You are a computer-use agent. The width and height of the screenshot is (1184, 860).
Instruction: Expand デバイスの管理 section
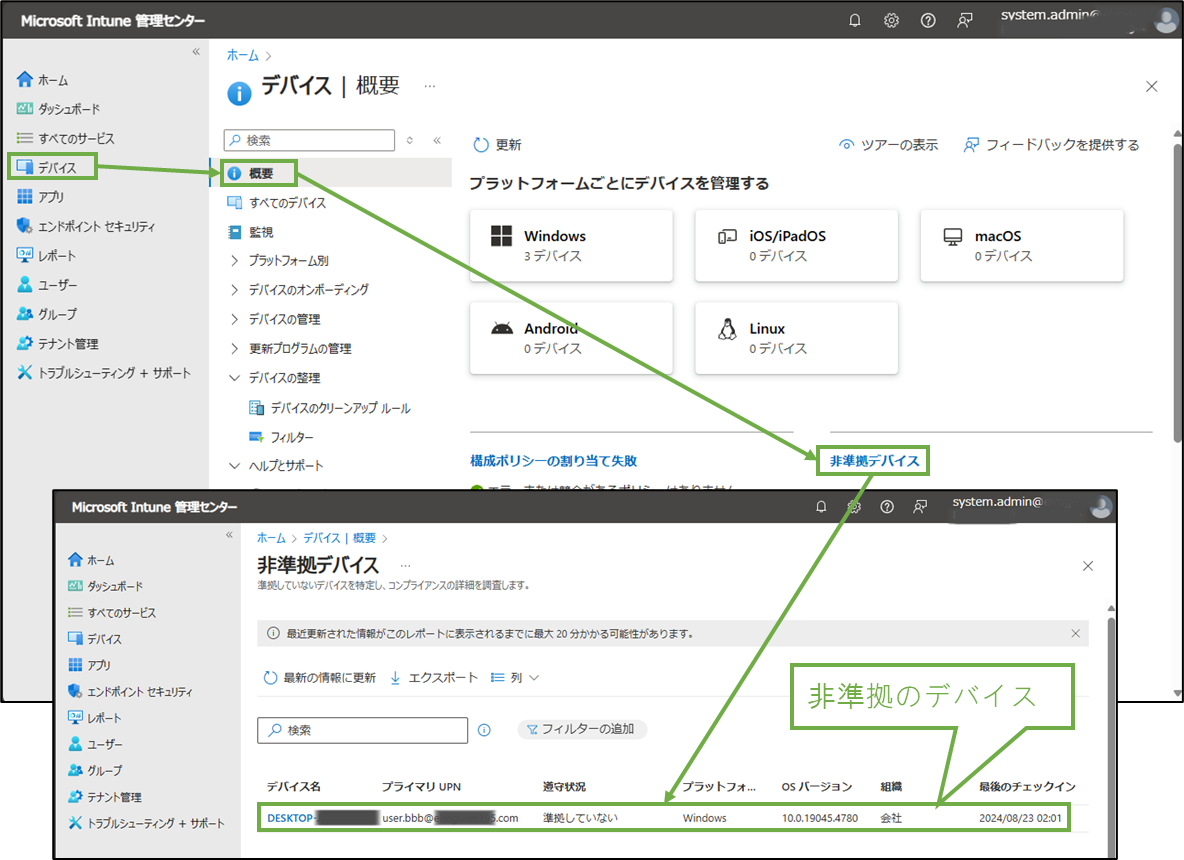tap(275, 319)
